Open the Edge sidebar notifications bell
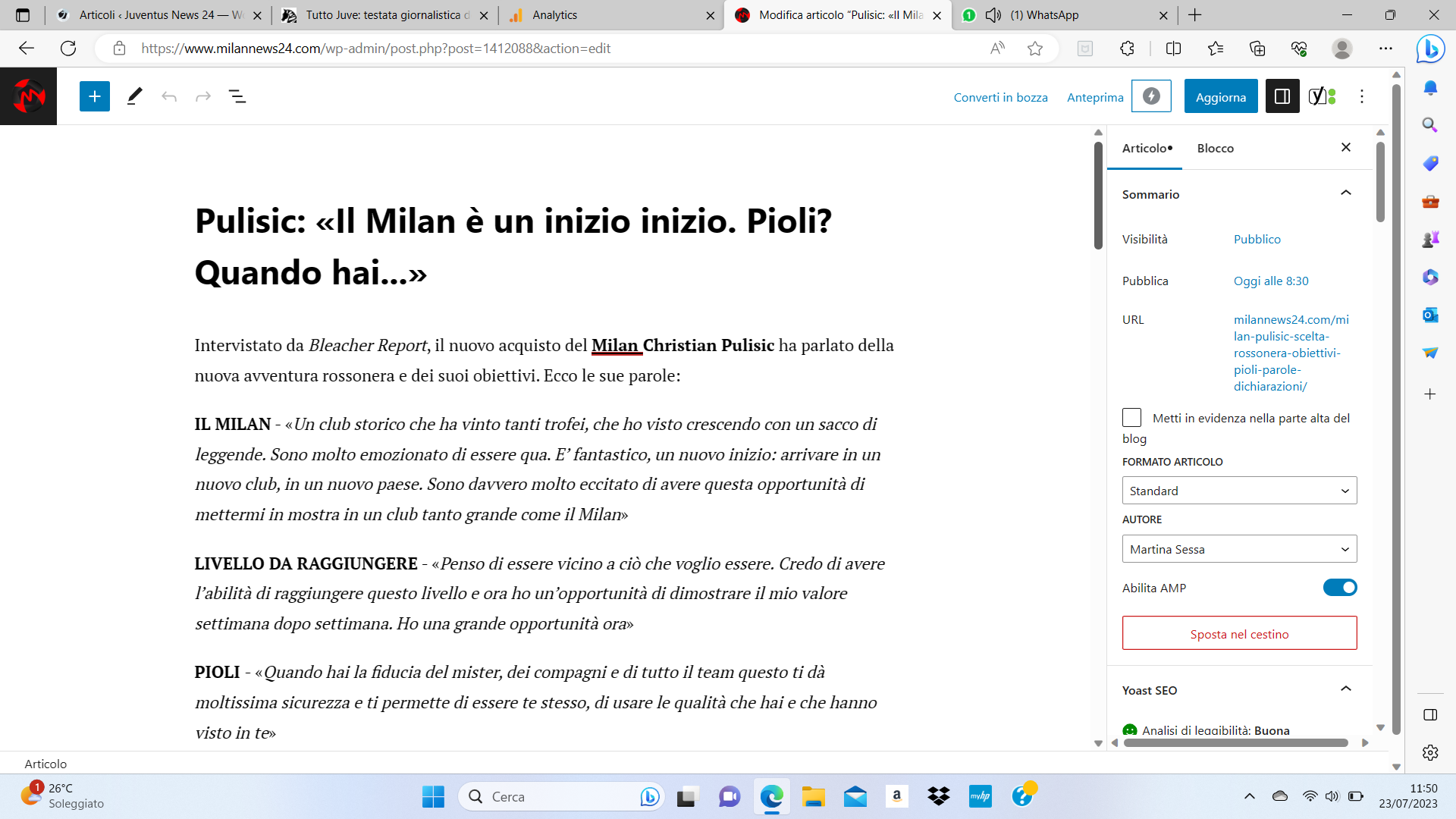1456x819 pixels. click(1430, 88)
